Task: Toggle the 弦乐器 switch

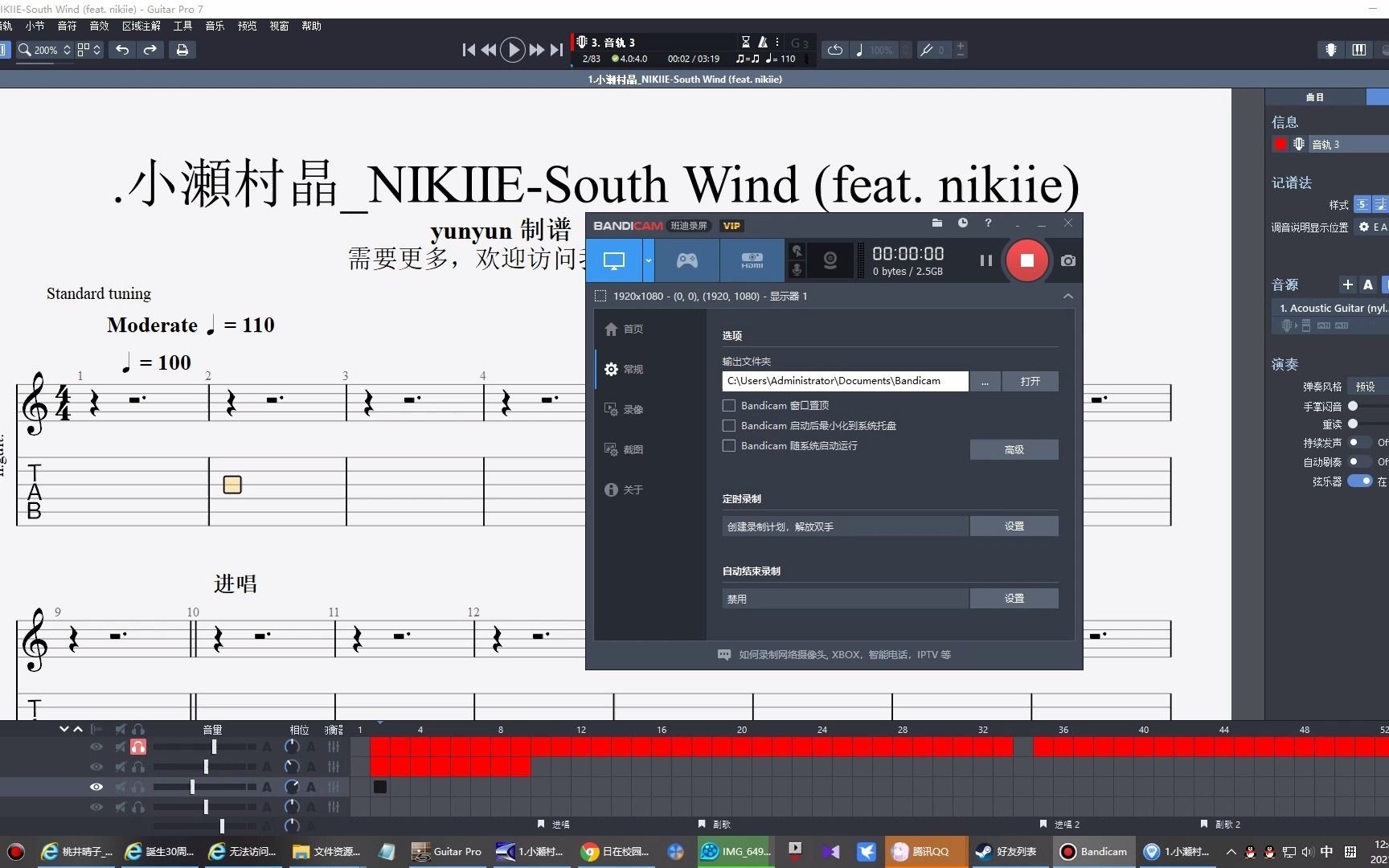Action: [1359, 481]
